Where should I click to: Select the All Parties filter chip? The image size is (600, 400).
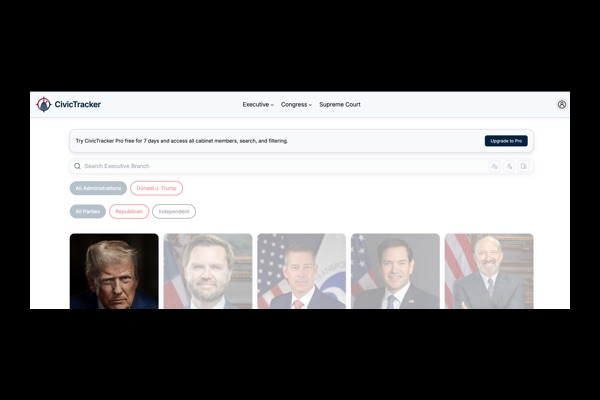pyautogui.click(x=88, y=212)
